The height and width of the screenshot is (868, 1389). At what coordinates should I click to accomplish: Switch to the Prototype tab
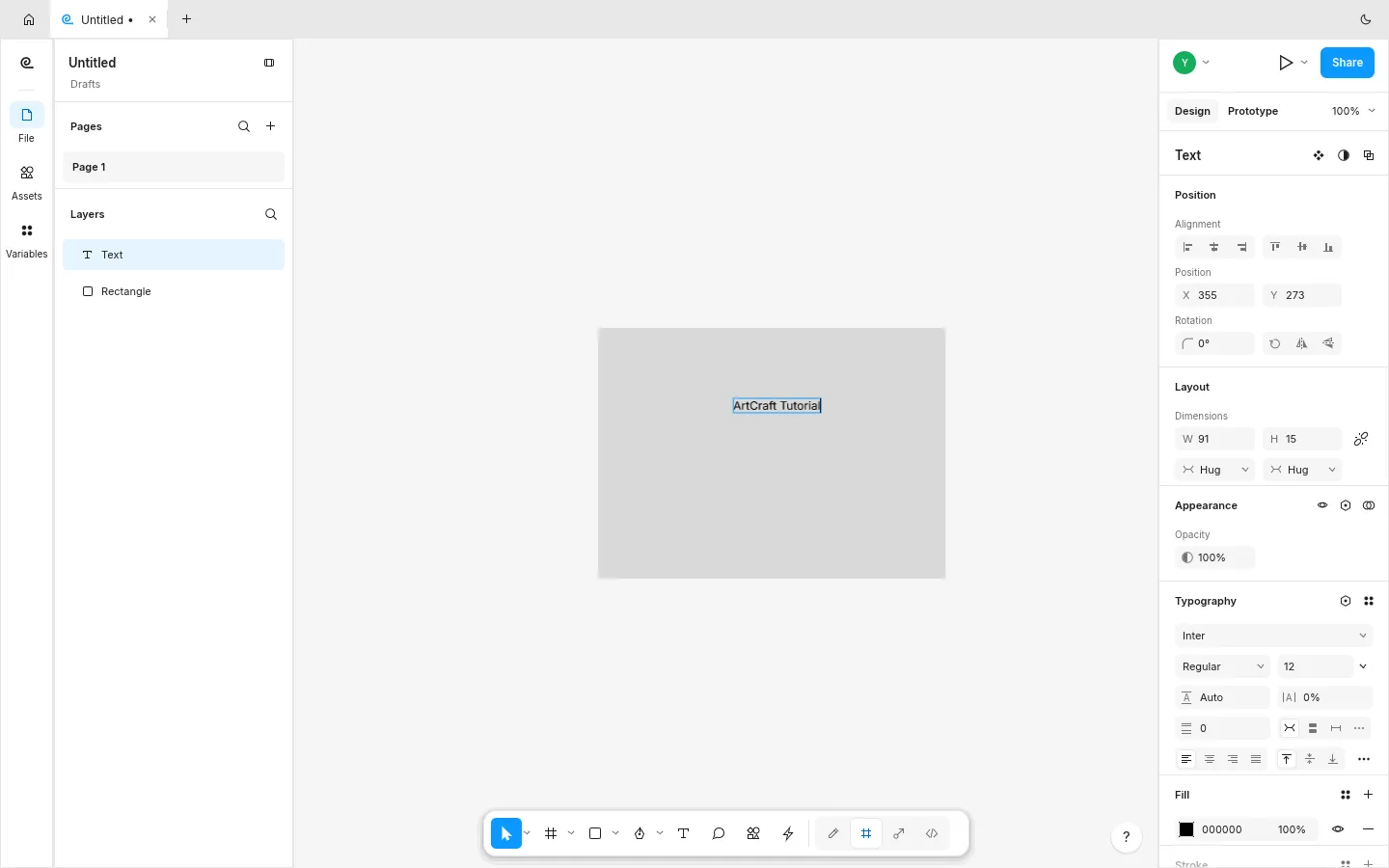(1253, 111)
